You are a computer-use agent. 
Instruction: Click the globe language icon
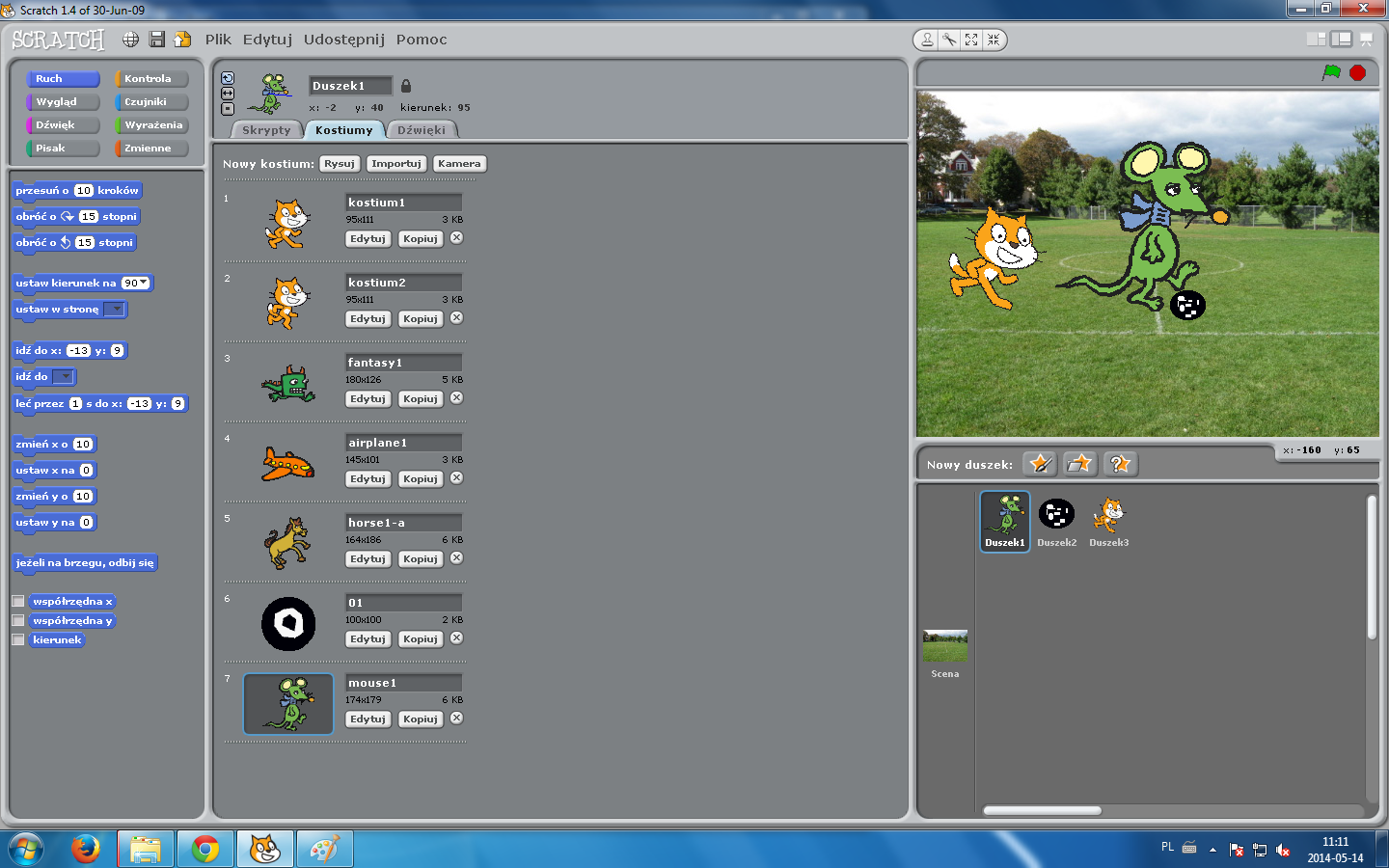pyautogui.click(x=131, y=40)
